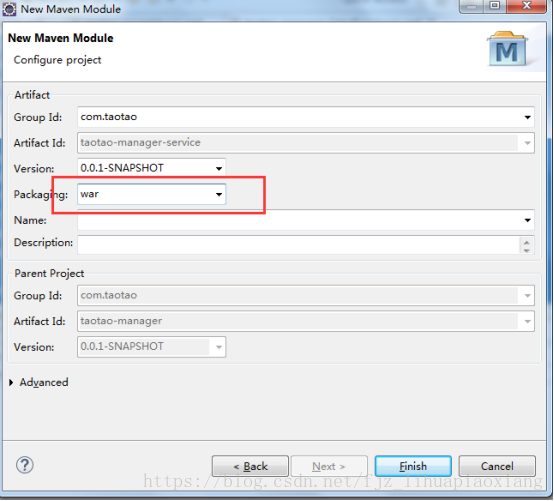Viewport: 554px width, 501px height.
Task: Open the taotao-manager Artifact Id dropdown arrow
Action: click(527, 321)
